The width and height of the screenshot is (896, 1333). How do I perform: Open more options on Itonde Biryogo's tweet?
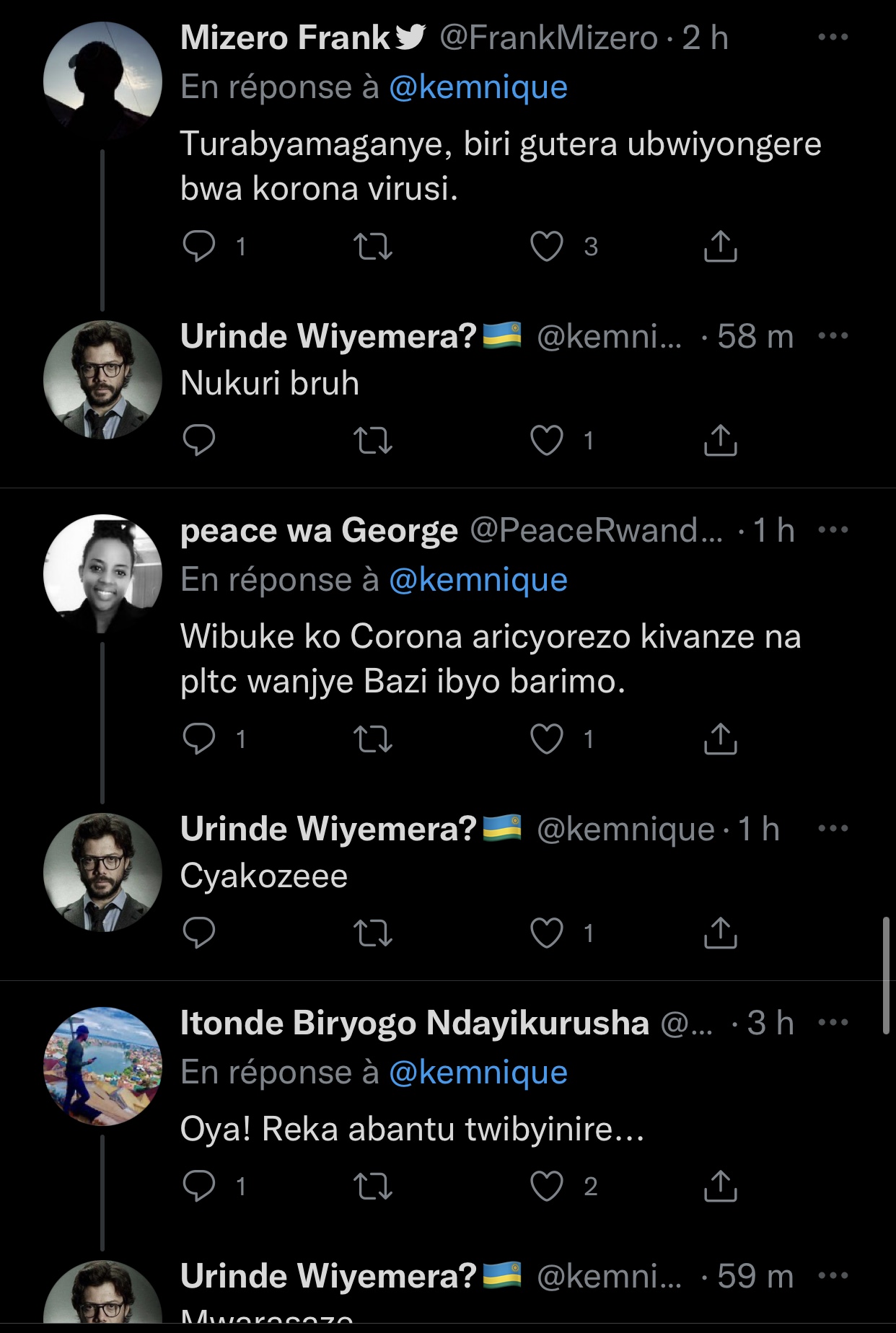[833, 1023]
